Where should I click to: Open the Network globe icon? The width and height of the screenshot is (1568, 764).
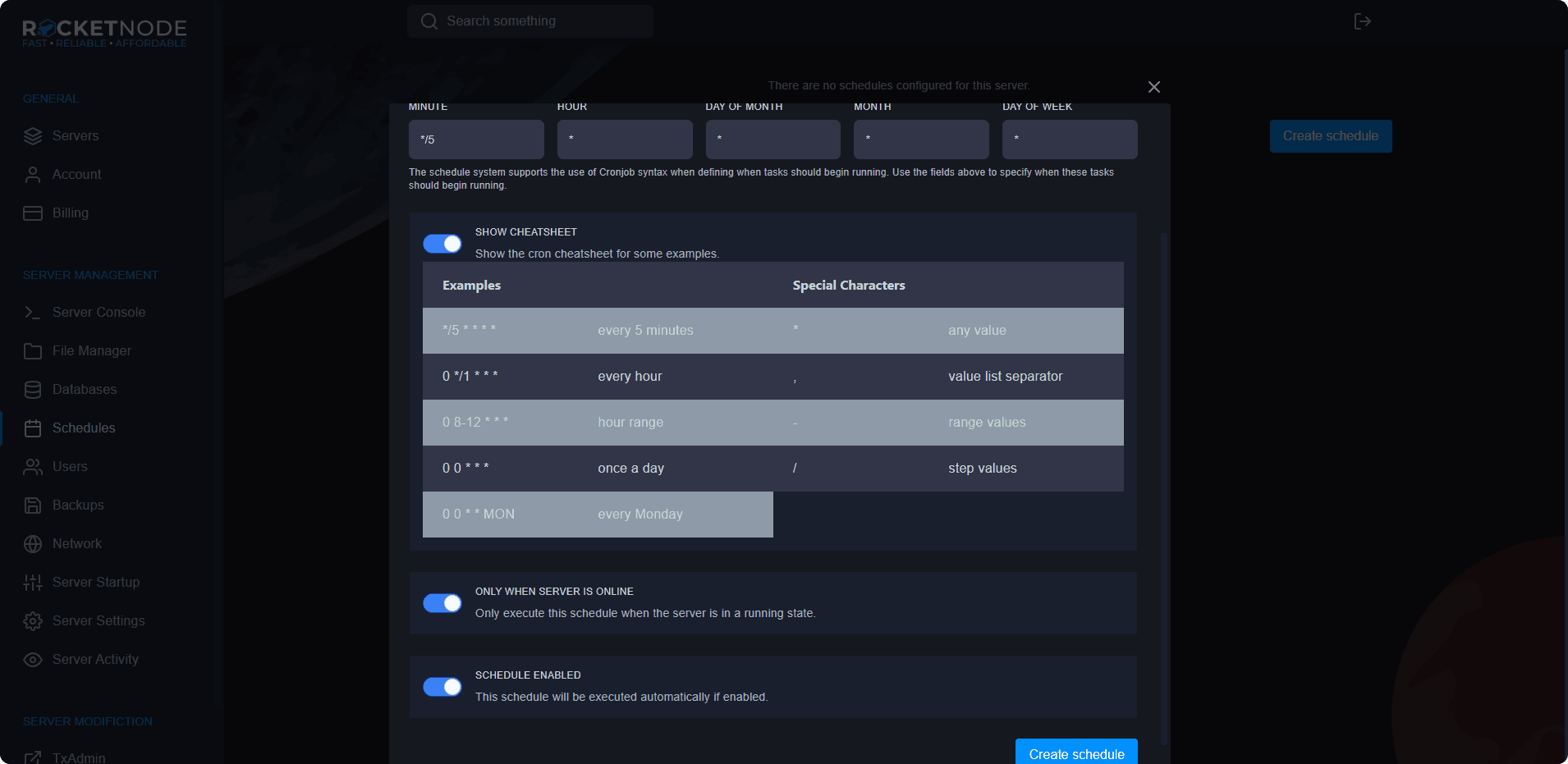pyautogui.click(x=33, y=544)
